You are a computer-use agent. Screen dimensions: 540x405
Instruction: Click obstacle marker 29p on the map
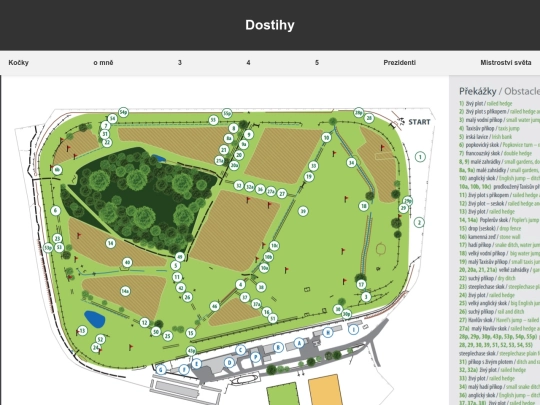click(x=408, y=201)
